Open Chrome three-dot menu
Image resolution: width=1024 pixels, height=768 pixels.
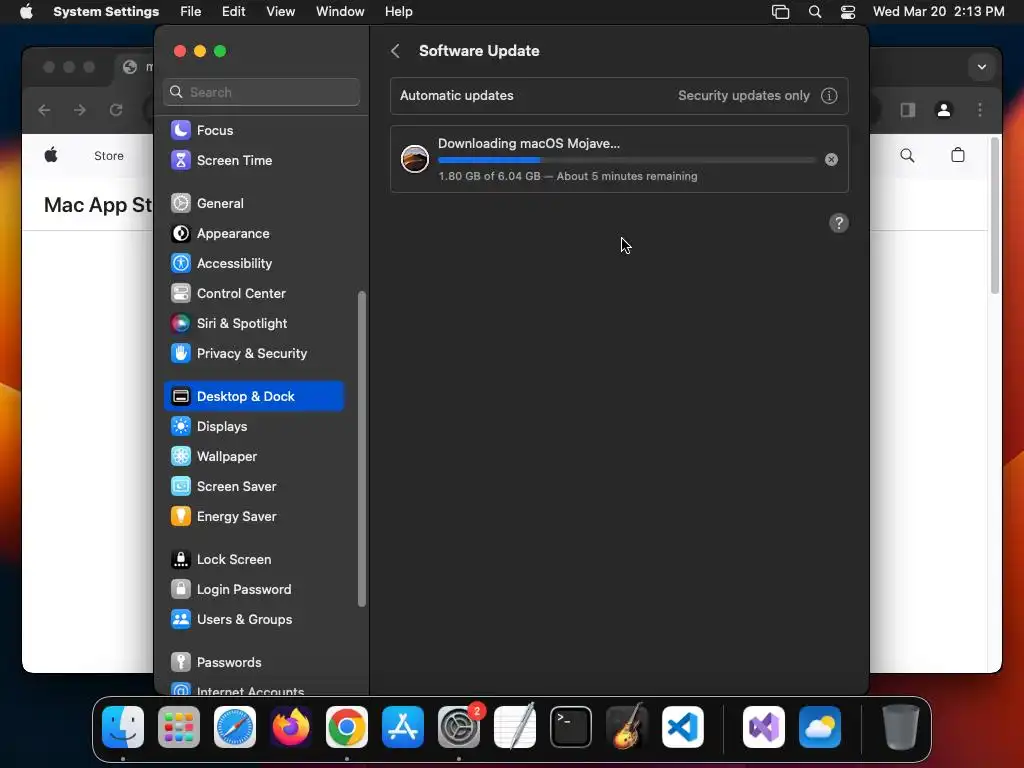coord(980,110)
